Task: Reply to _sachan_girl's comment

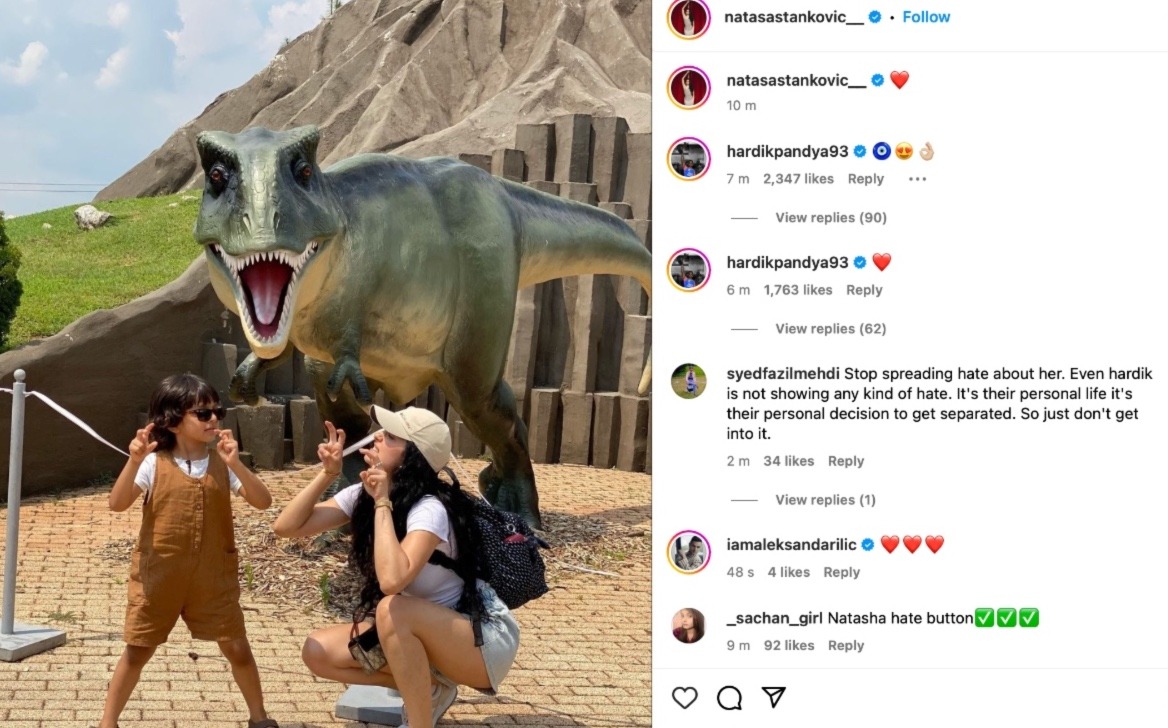Action: point(845,645)
